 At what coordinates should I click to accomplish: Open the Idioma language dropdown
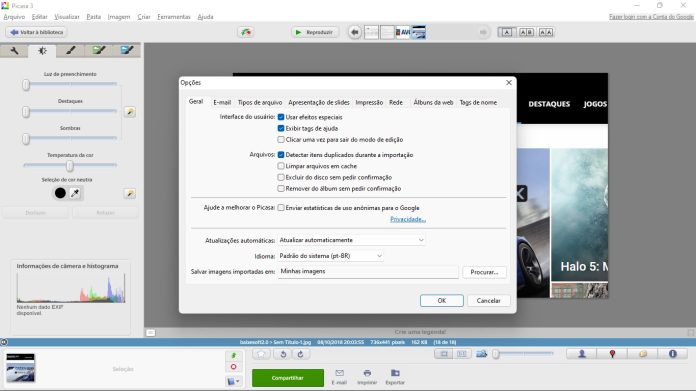pos(330,256)
